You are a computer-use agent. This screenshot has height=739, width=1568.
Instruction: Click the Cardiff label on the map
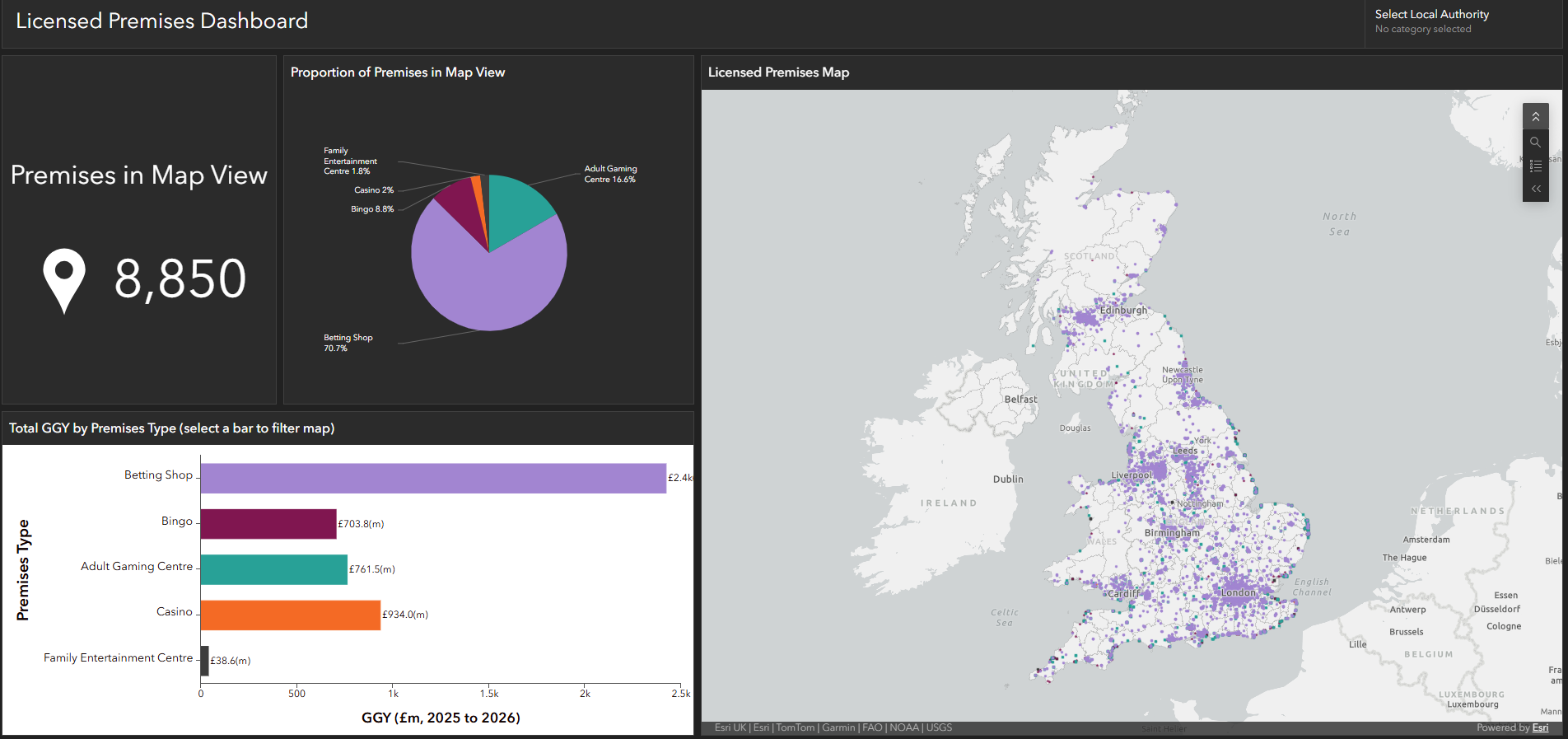point(1123,594)
